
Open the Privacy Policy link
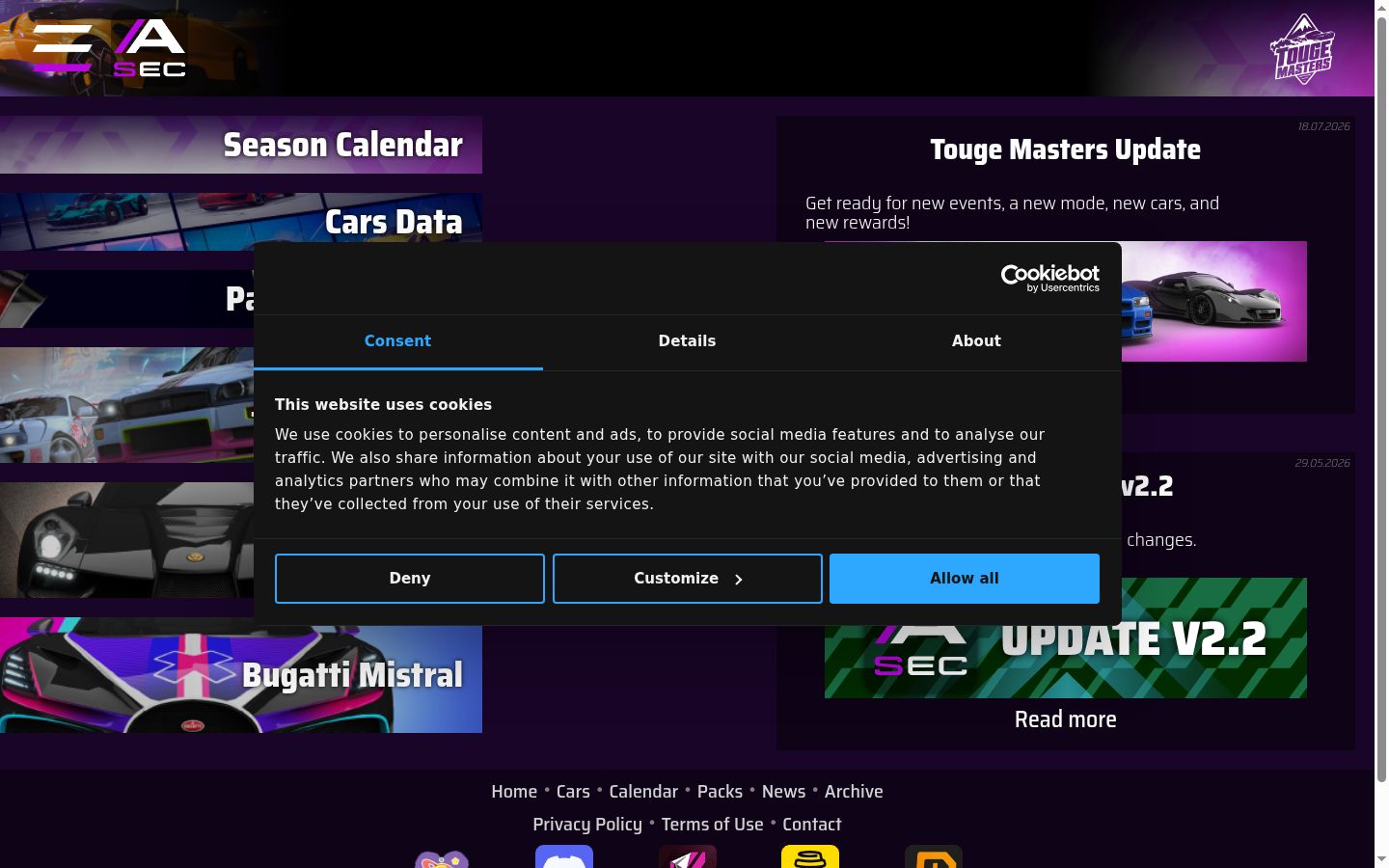coord(587,825)
